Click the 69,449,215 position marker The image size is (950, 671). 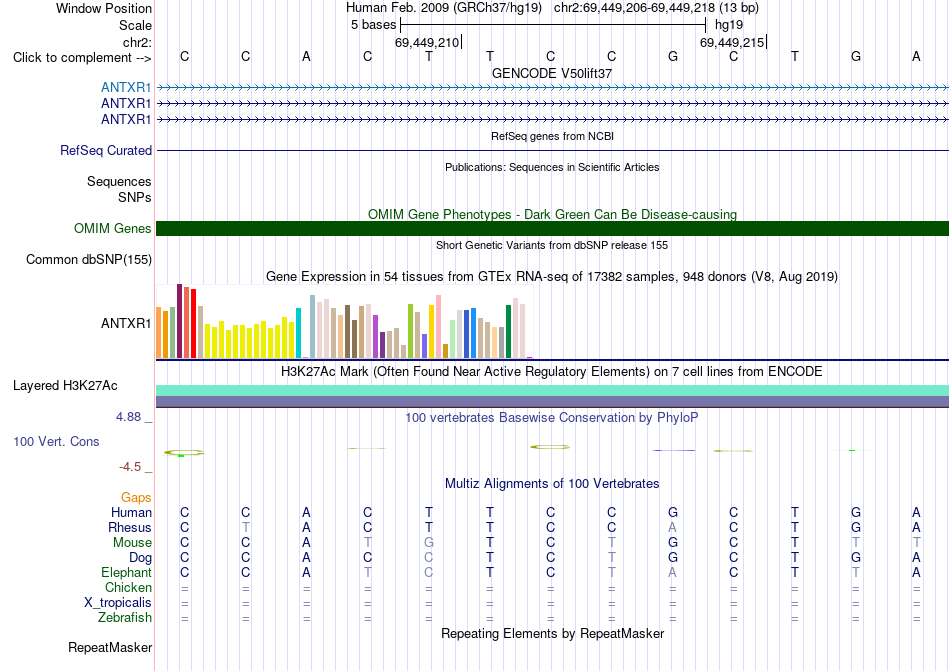[732, 42]
